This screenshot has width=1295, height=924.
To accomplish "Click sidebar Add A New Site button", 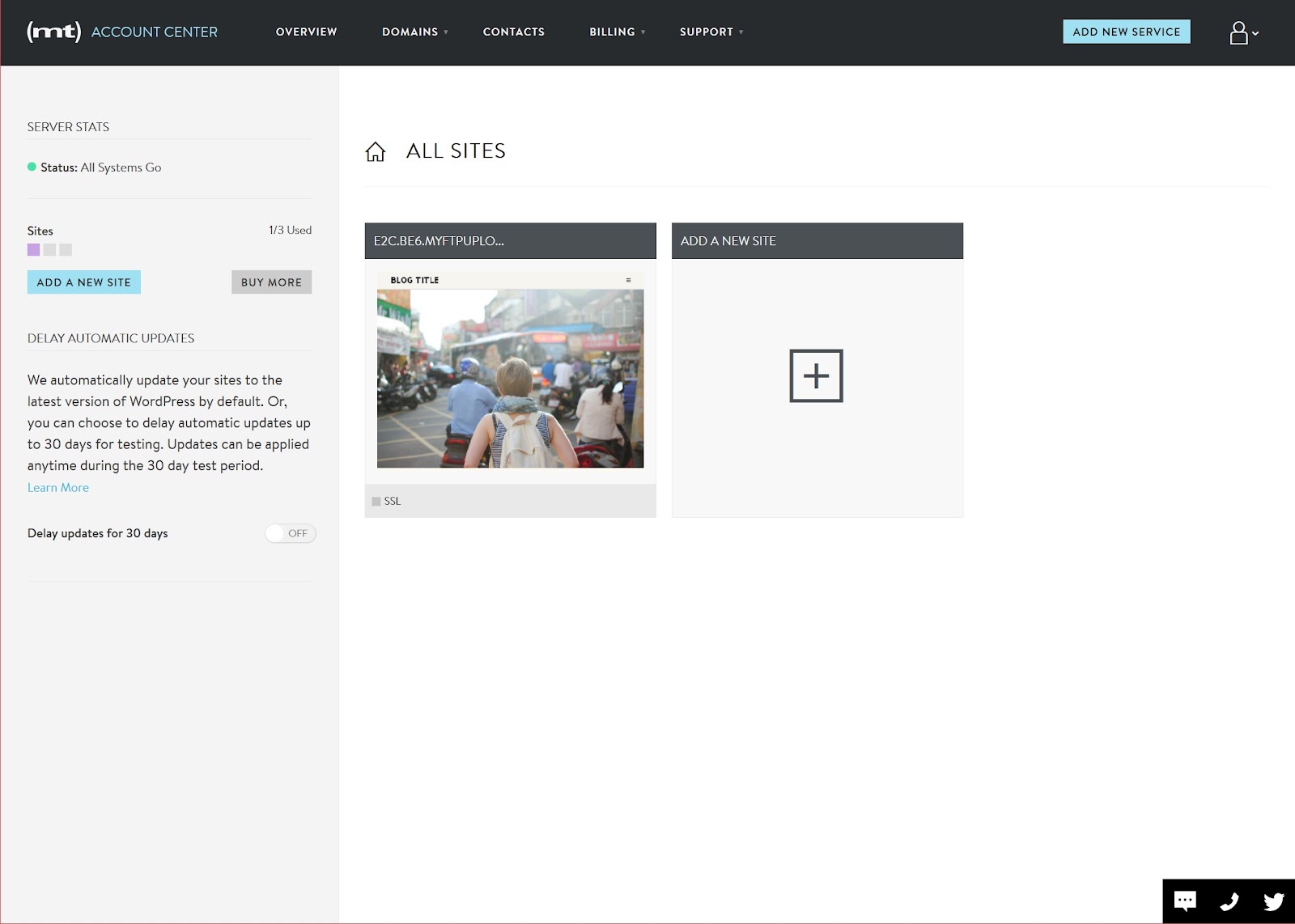I will (84, 282).
